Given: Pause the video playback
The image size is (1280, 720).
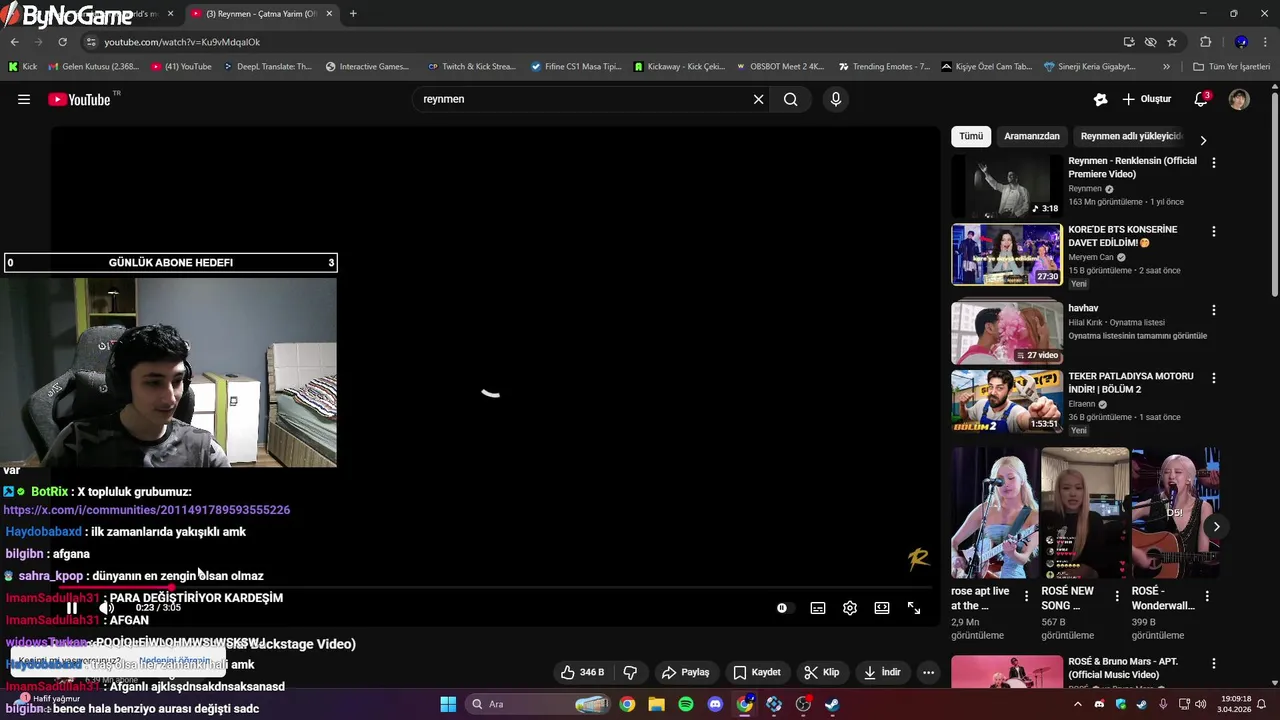Looking at the screenshot, I should [x=72, y=608].
